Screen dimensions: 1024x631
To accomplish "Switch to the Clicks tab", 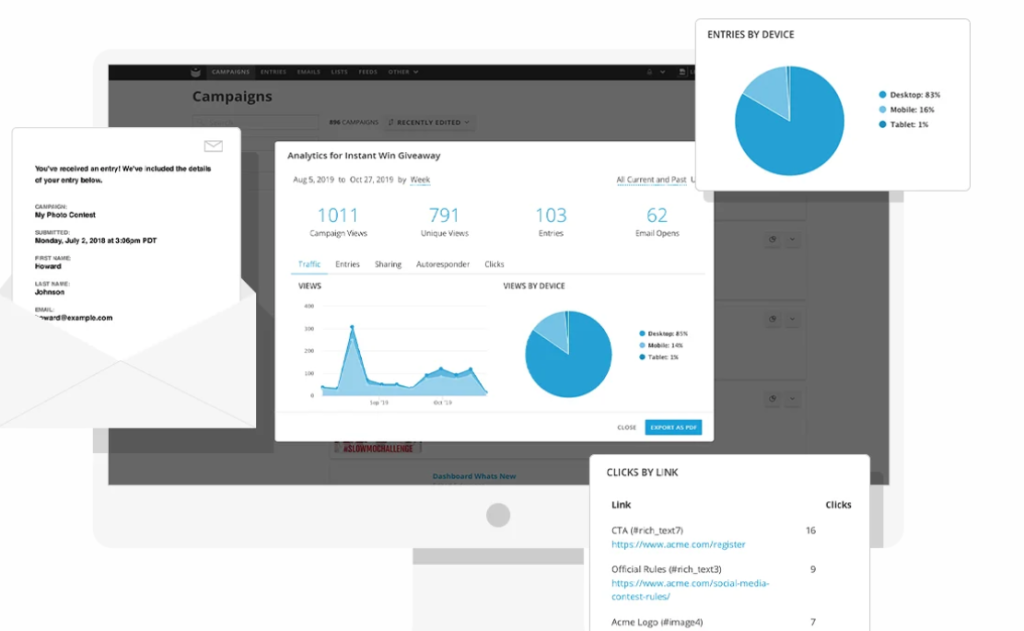I will [x=494, y=264].
